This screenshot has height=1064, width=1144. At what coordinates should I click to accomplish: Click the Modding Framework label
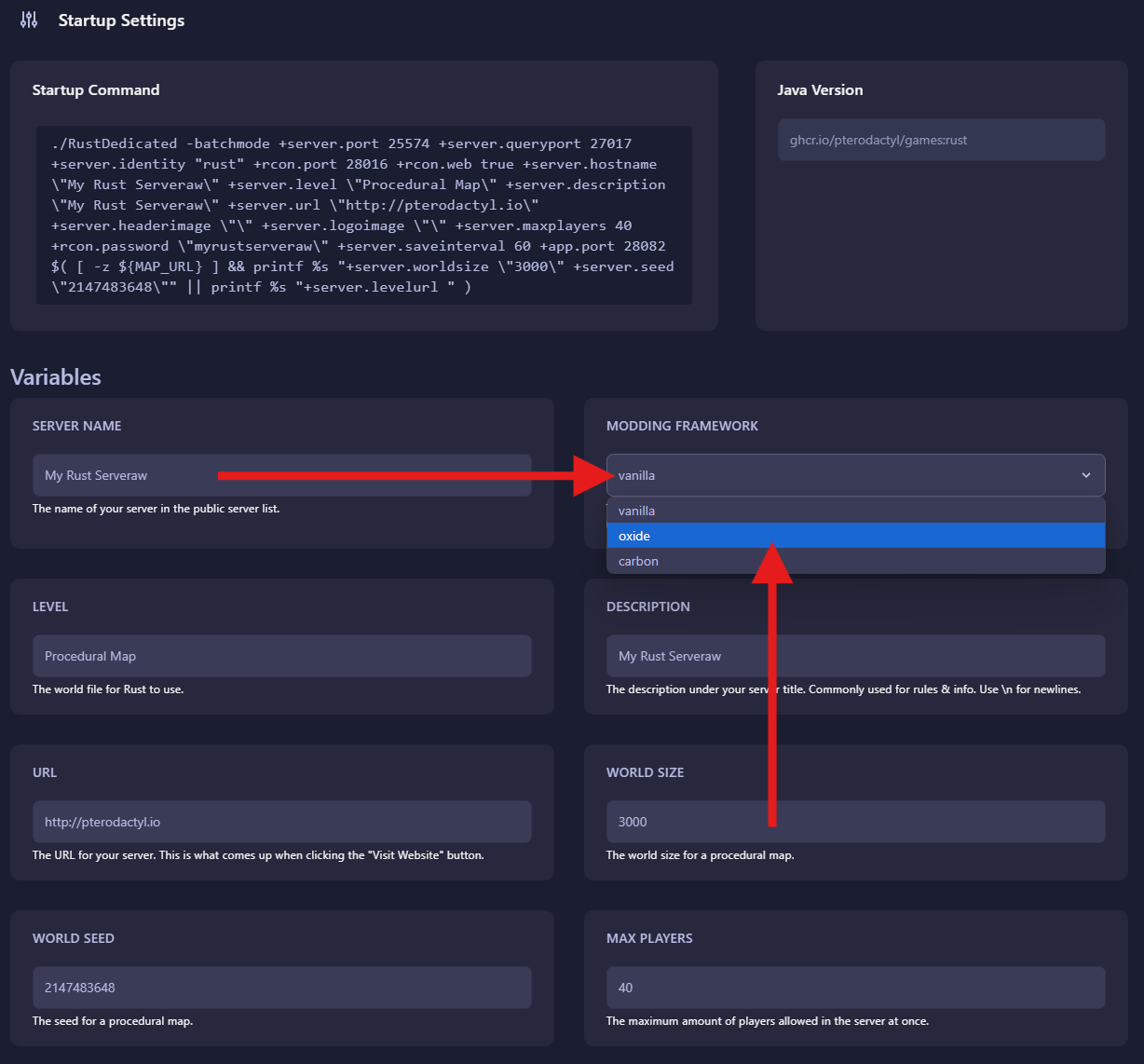(x=683, y=425)
